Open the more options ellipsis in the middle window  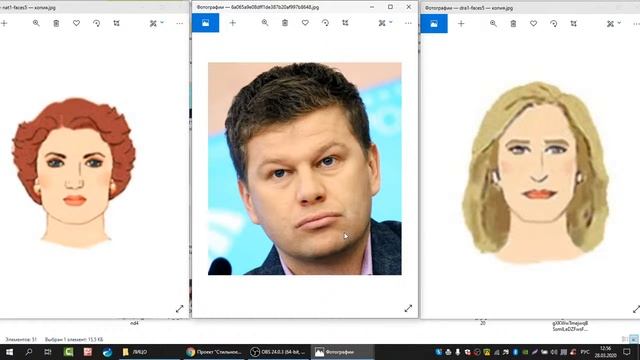point(408,23)
